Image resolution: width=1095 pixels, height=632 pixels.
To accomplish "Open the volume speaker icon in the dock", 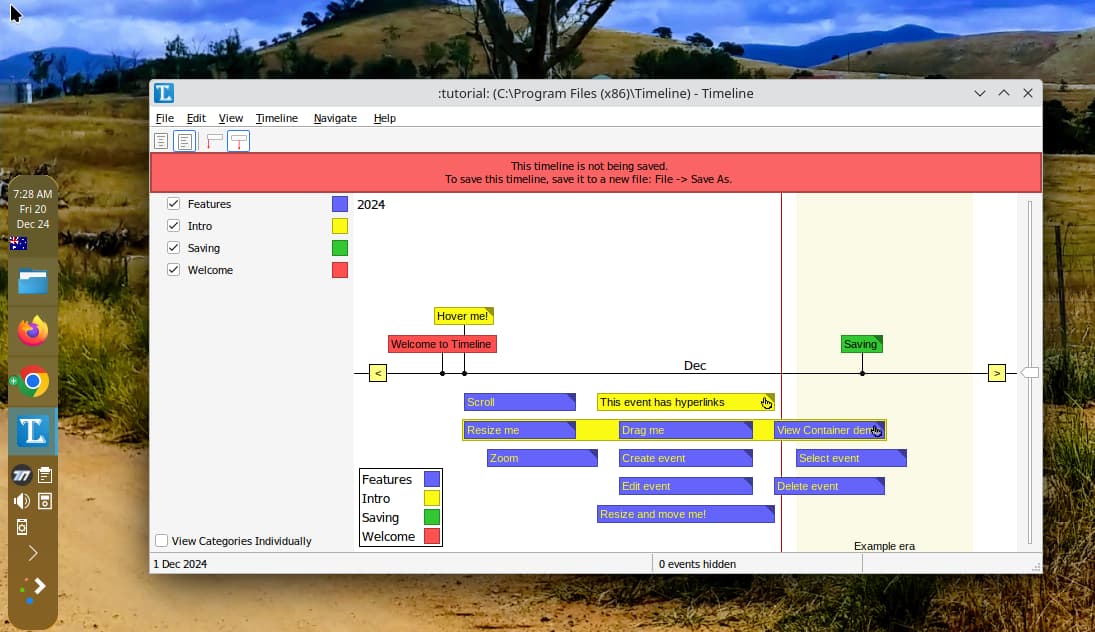I will pyautogui.click(x=22, y=501).
